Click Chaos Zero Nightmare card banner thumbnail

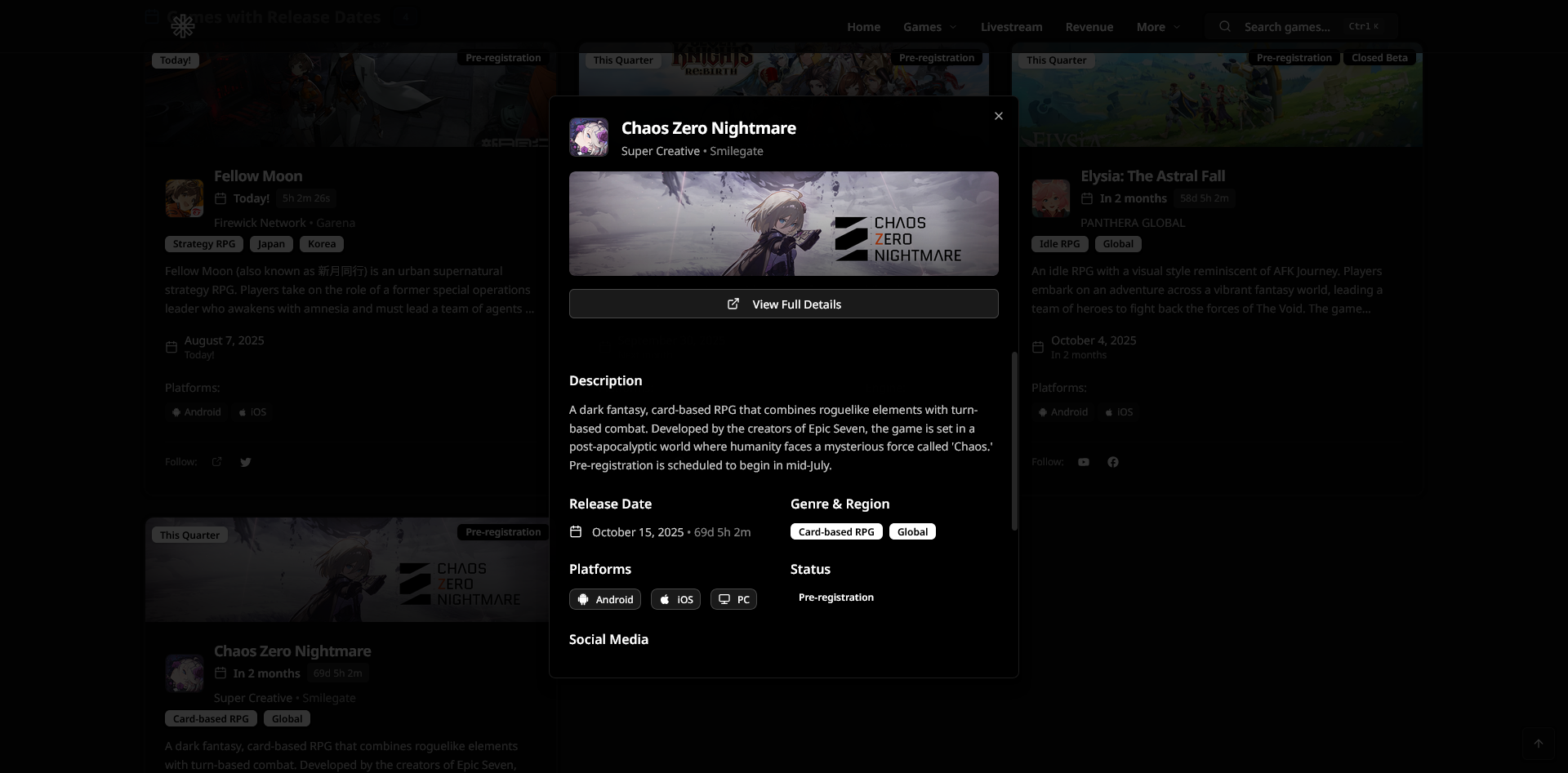[348, 570]
